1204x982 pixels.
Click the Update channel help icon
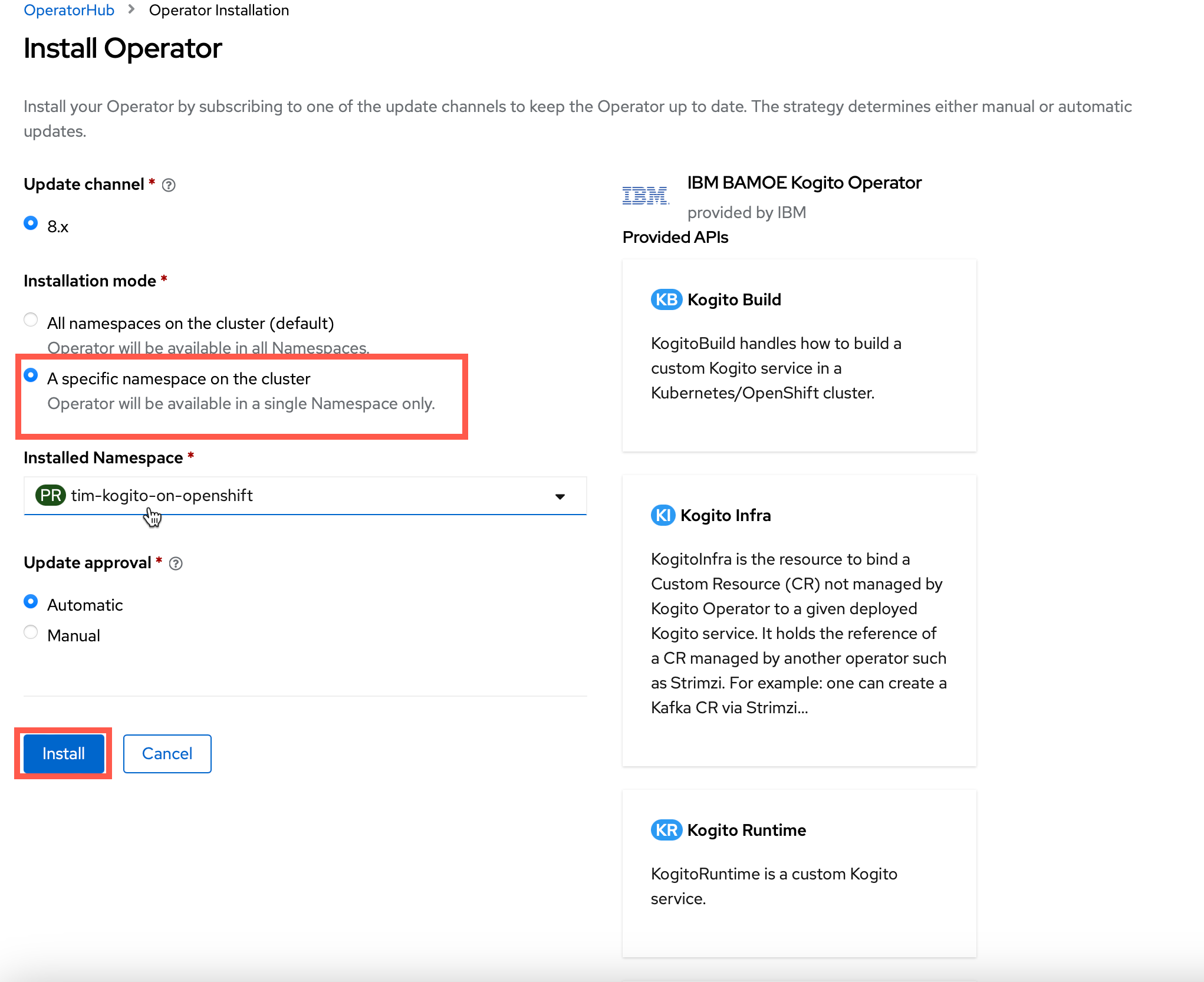(169, 185)
